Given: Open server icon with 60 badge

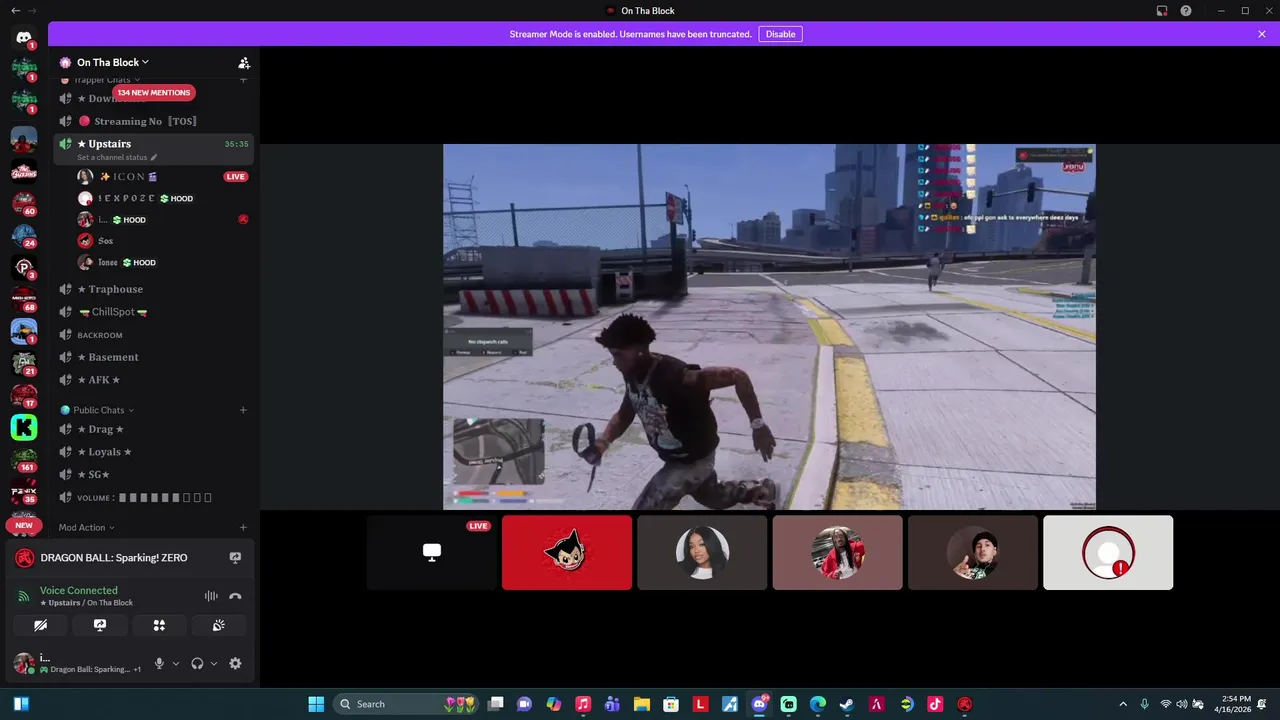Looking at the screenshot, I should pyautogui.click(x=24, y=203).
